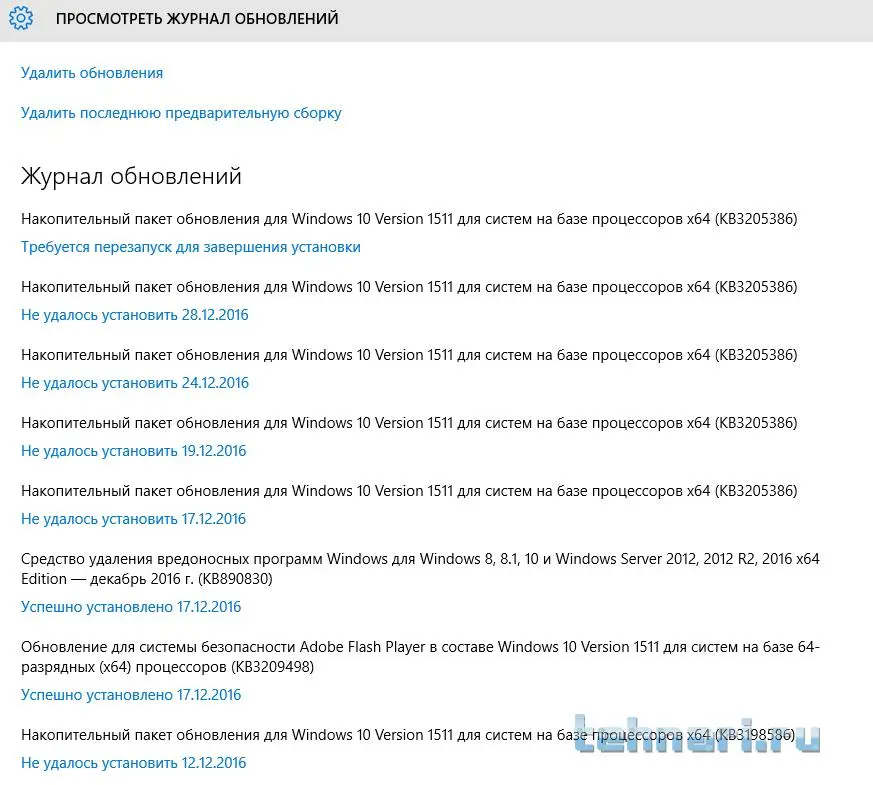The width and height of the screenshot is (873, 785).
Task: Select the KB3198586 cumulative update entry
Action: [x=408, y=735]
